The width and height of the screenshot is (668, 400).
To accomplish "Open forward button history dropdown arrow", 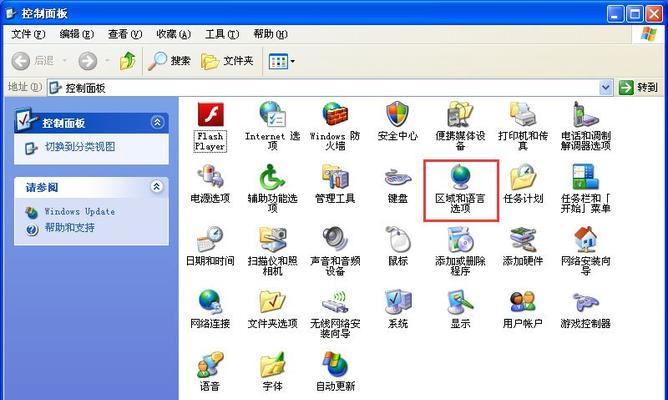I will pyautogui.click(x=107, y=61).
